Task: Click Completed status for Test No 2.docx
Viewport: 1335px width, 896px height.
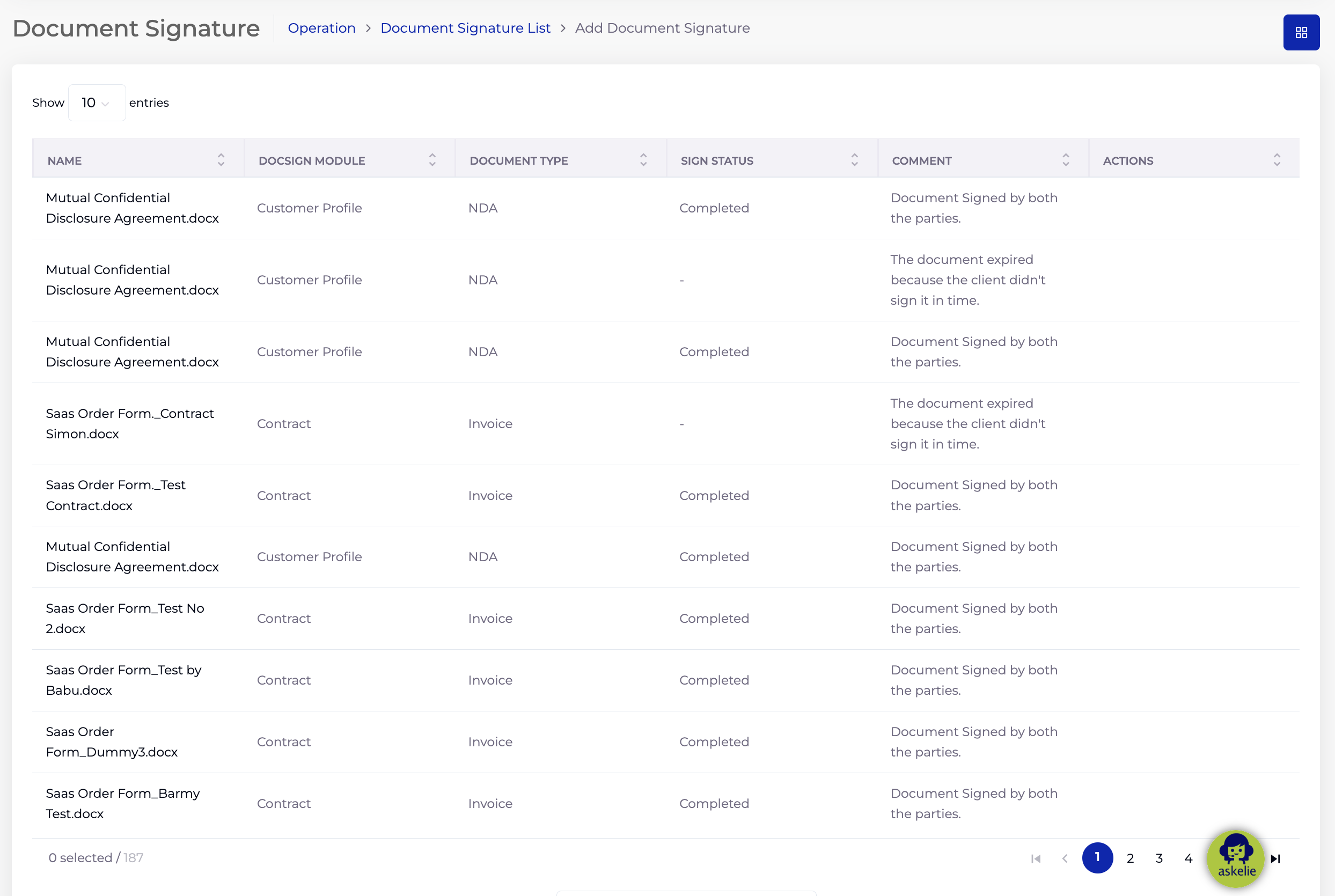Action: click(x=714, y=619)
